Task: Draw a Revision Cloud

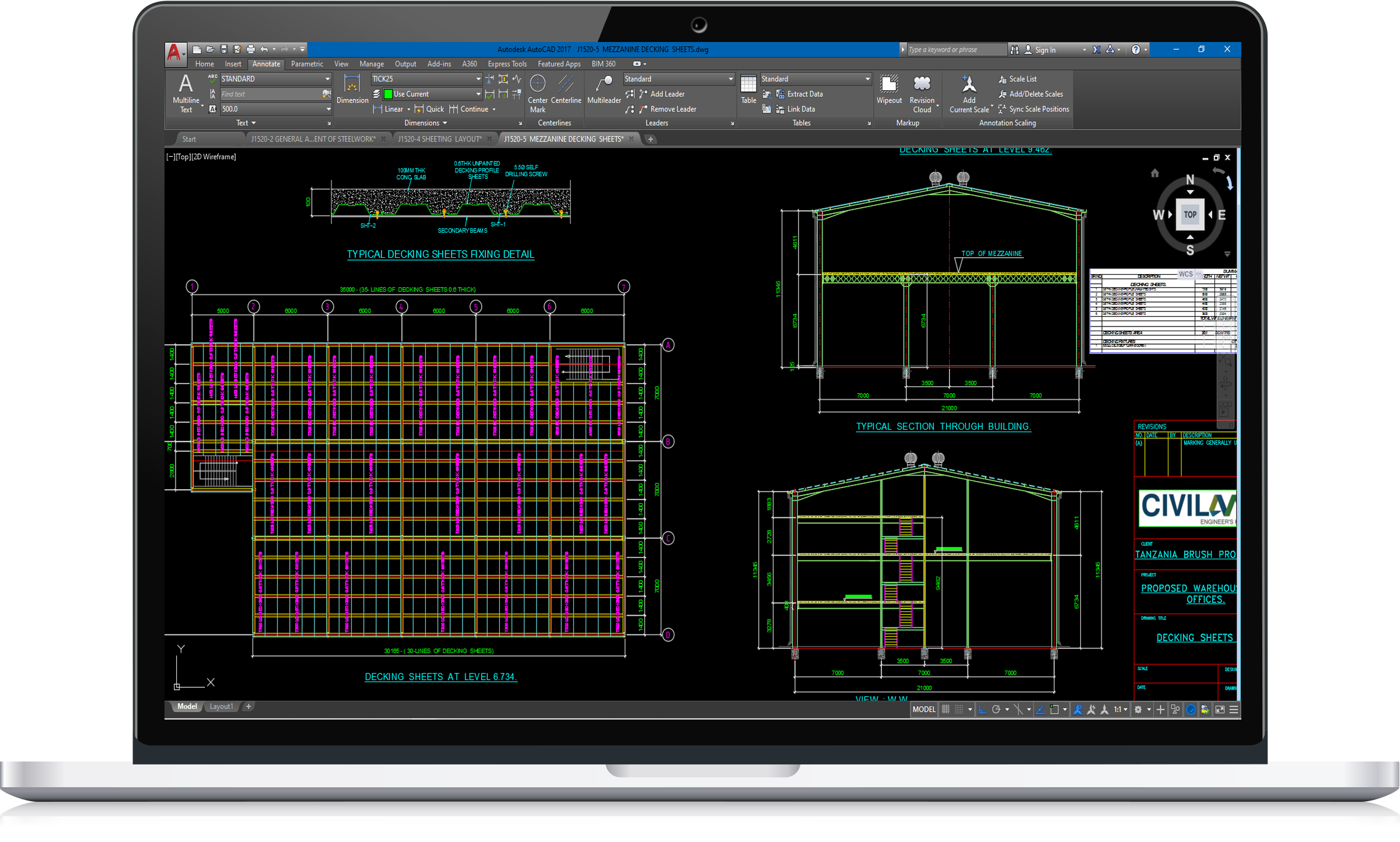Action: pyautogui.click(x=922, y=93)
